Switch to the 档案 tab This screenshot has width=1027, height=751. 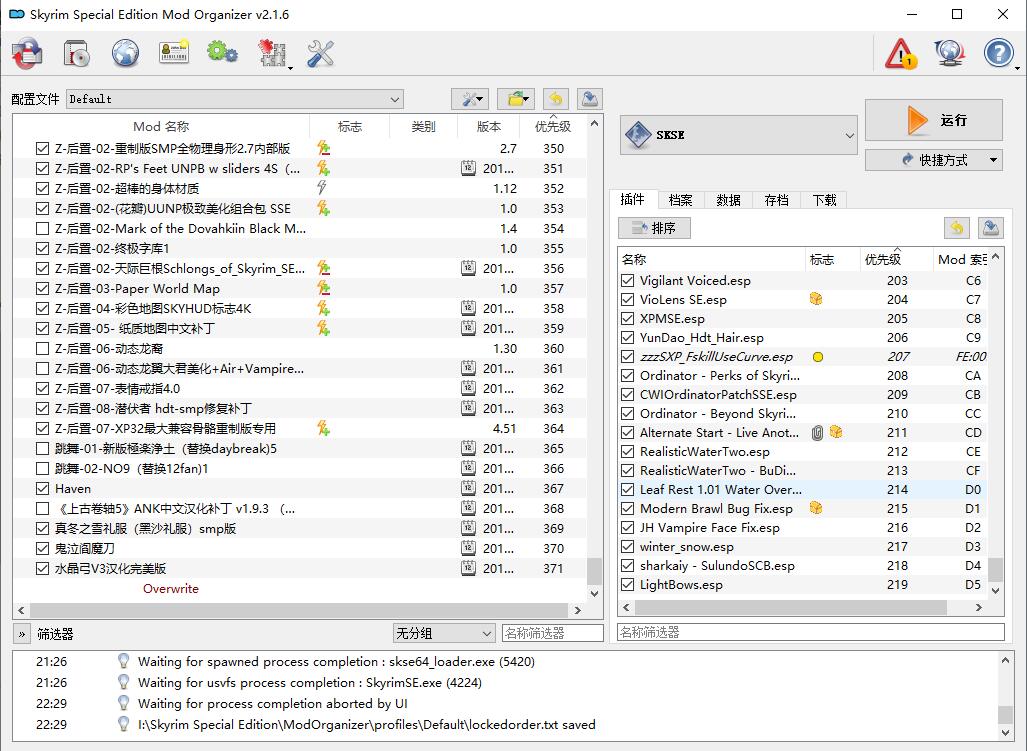click(x=681, y=200)
